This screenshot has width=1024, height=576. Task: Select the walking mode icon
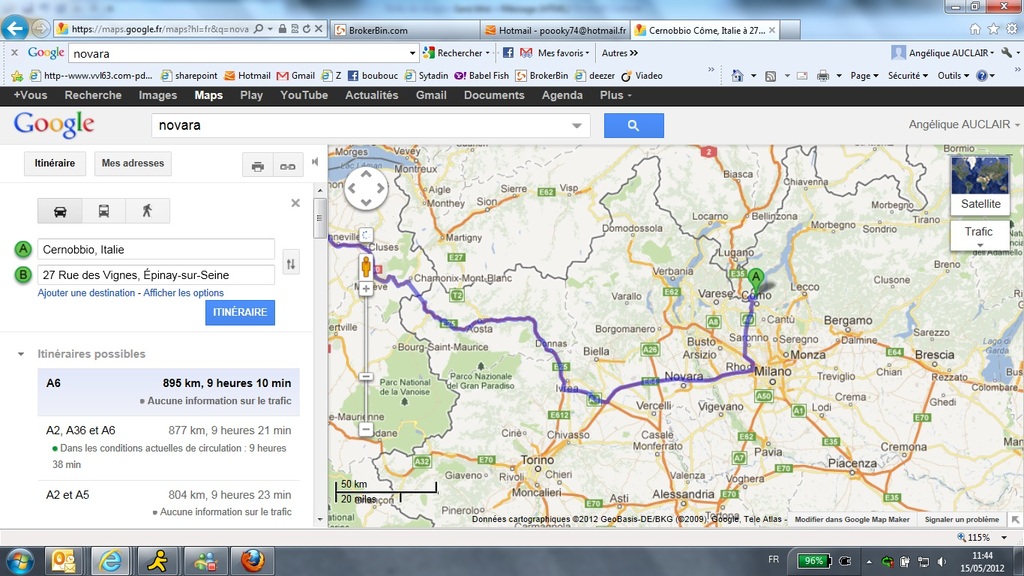coord(147,211)
